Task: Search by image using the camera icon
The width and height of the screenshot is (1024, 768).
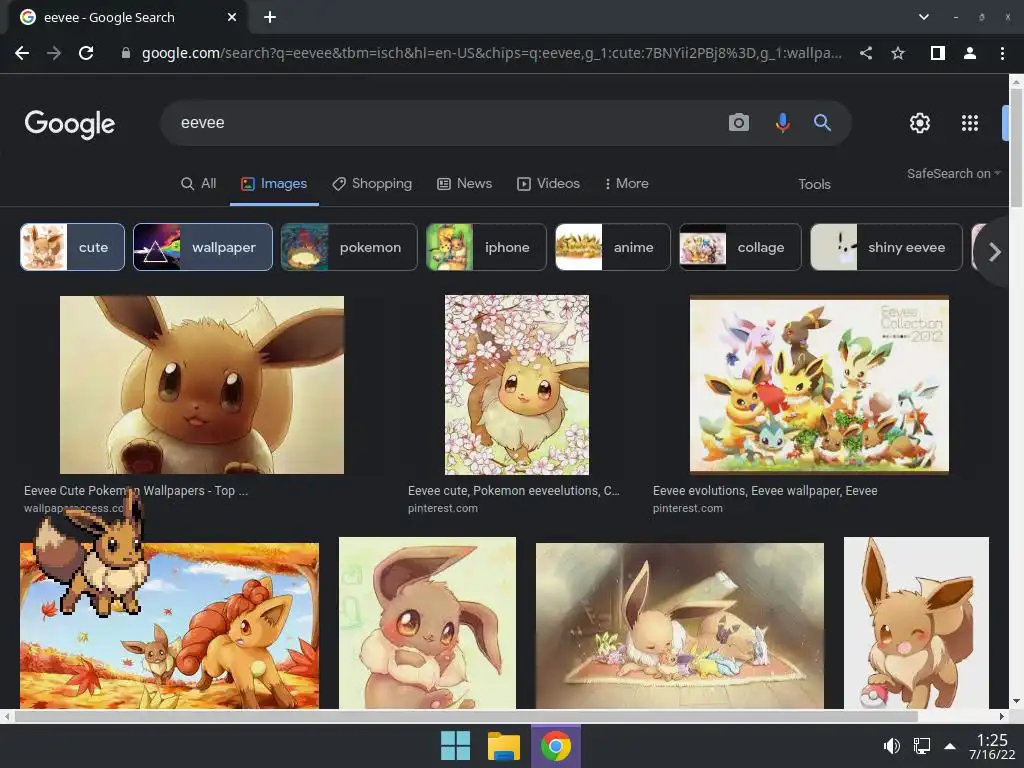Action: [739, 122]
